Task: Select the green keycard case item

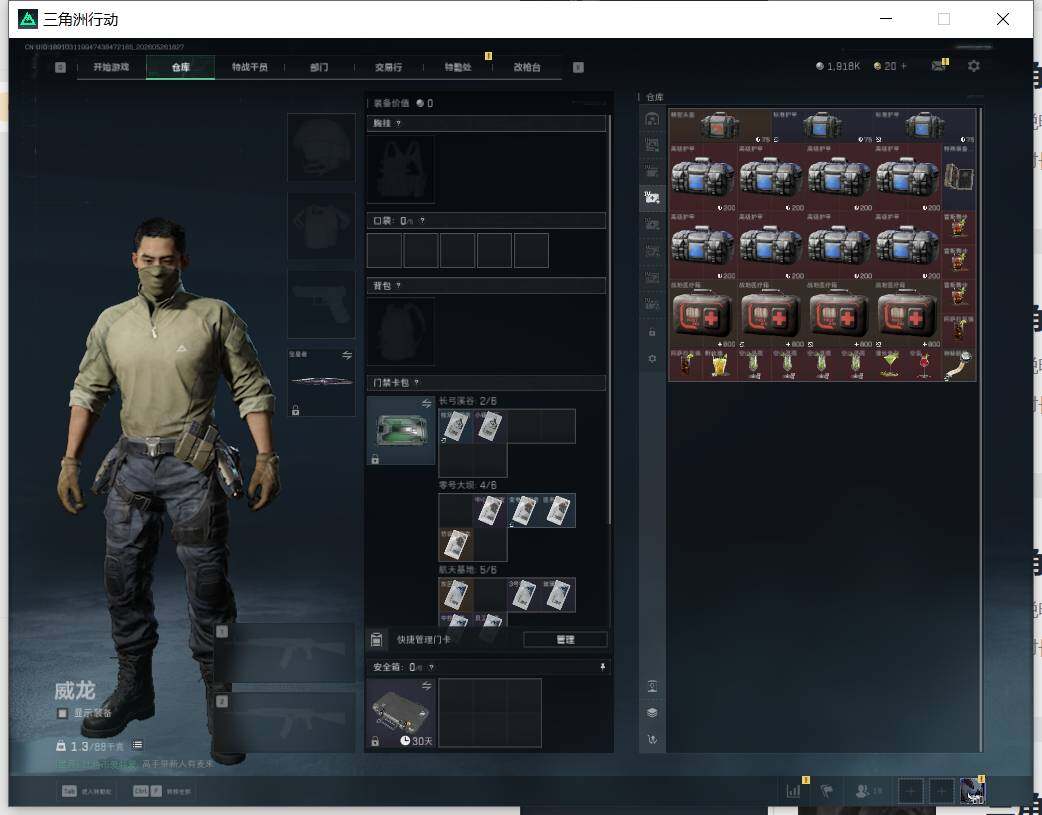Action: (401, 431)
